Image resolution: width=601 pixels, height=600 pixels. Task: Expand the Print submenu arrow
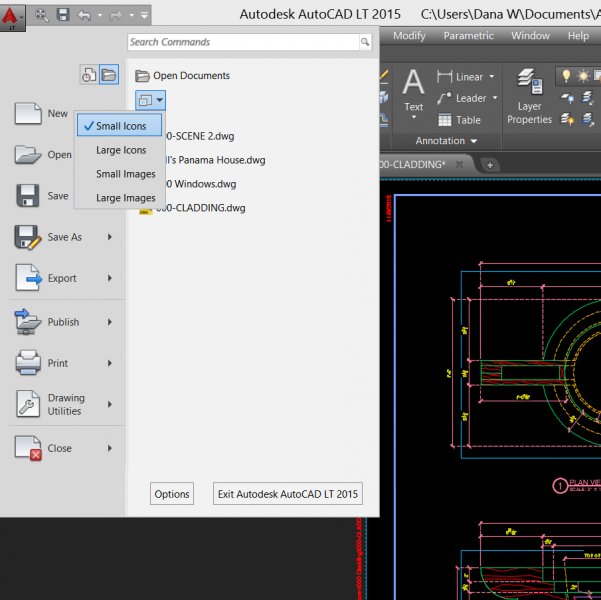[x=110, y=363]
